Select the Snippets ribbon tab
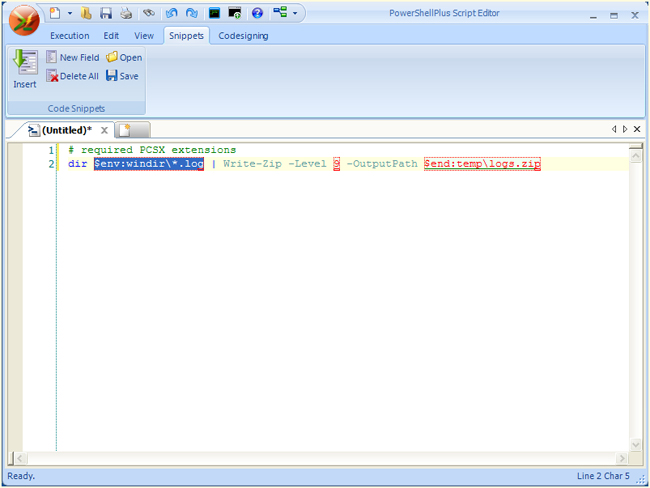 click(x=187, y=36)
